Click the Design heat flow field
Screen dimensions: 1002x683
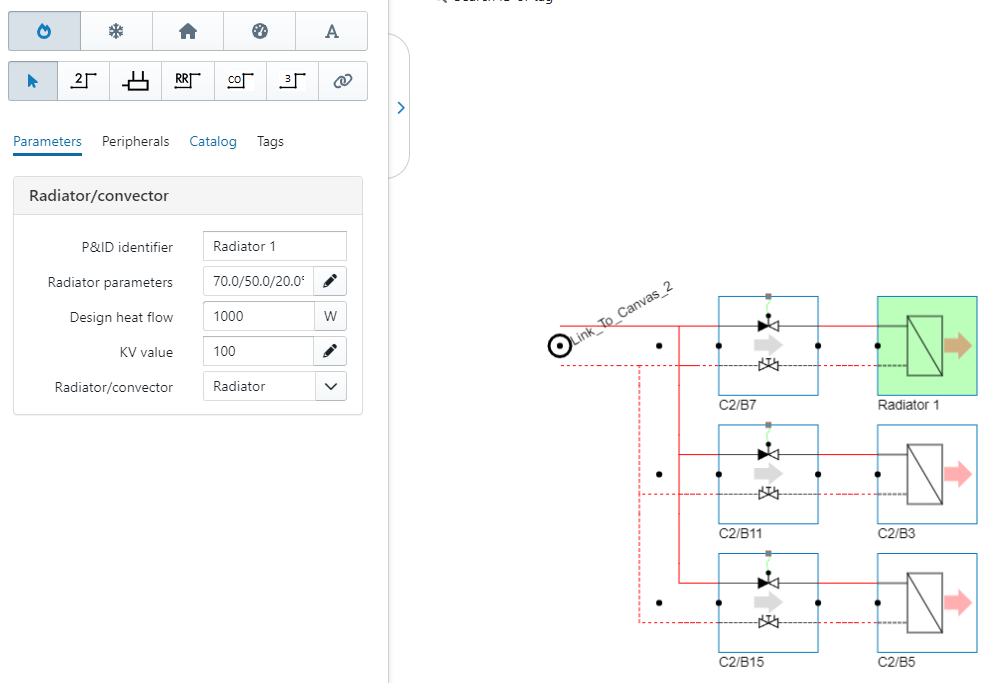[x=258, y=317]
